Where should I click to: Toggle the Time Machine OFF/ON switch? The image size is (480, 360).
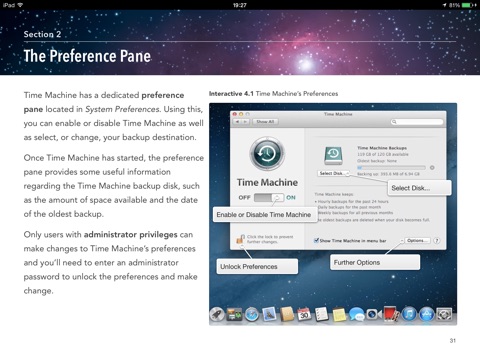click(x=269, y=197)
